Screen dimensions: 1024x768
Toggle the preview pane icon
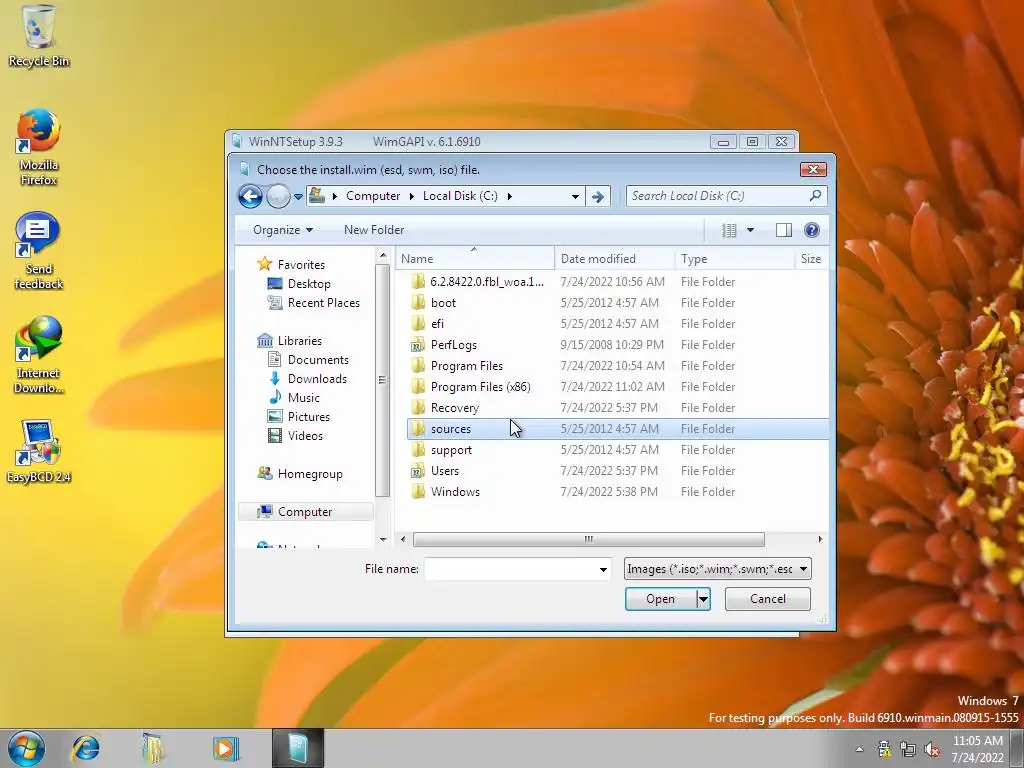(784, 230)
